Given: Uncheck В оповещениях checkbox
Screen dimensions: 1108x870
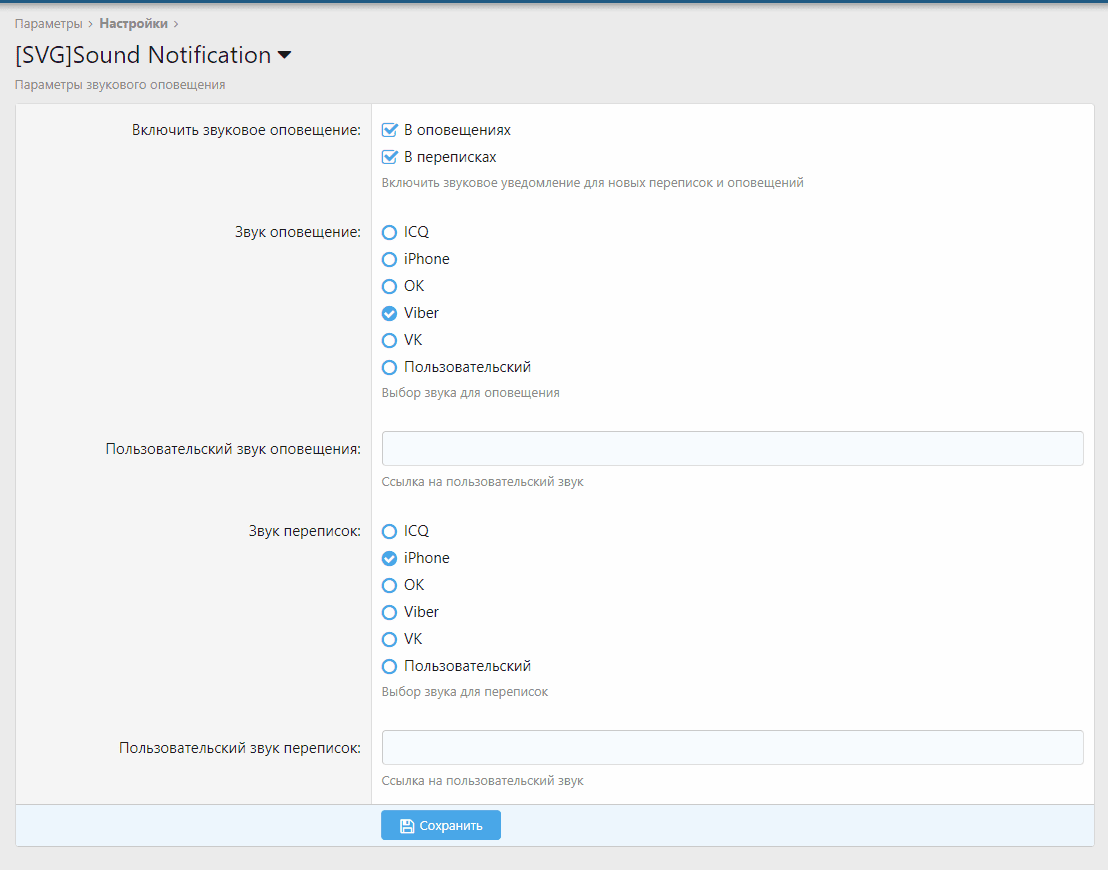Looking at the screenshot, I should click(388, 129).
